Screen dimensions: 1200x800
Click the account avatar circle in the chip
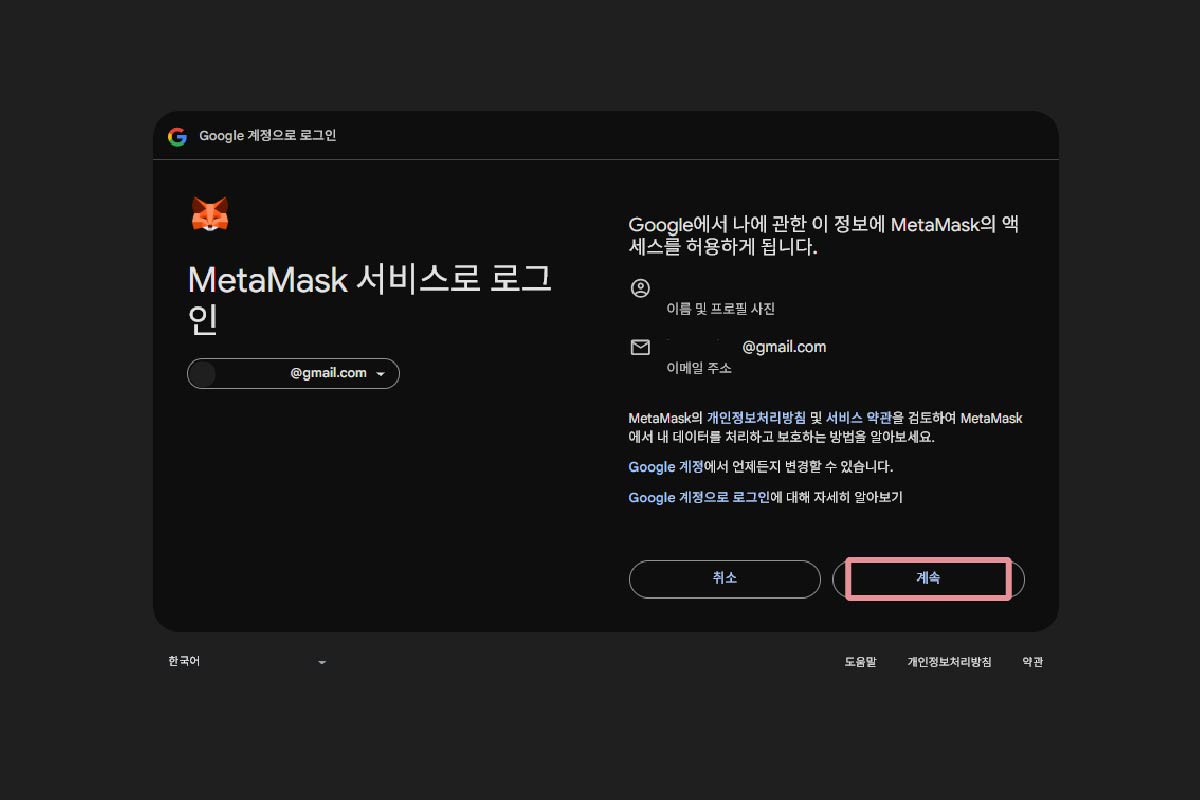click(203, 373)
